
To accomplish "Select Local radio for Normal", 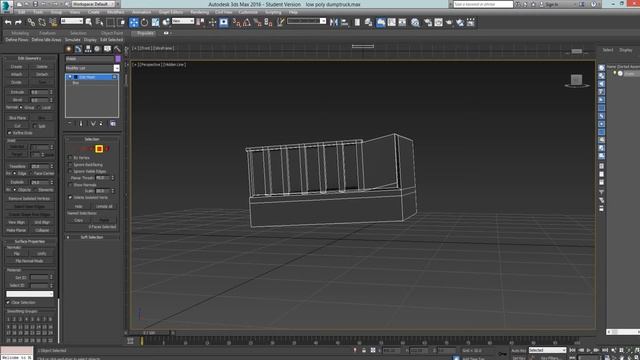I will point(39,108).
